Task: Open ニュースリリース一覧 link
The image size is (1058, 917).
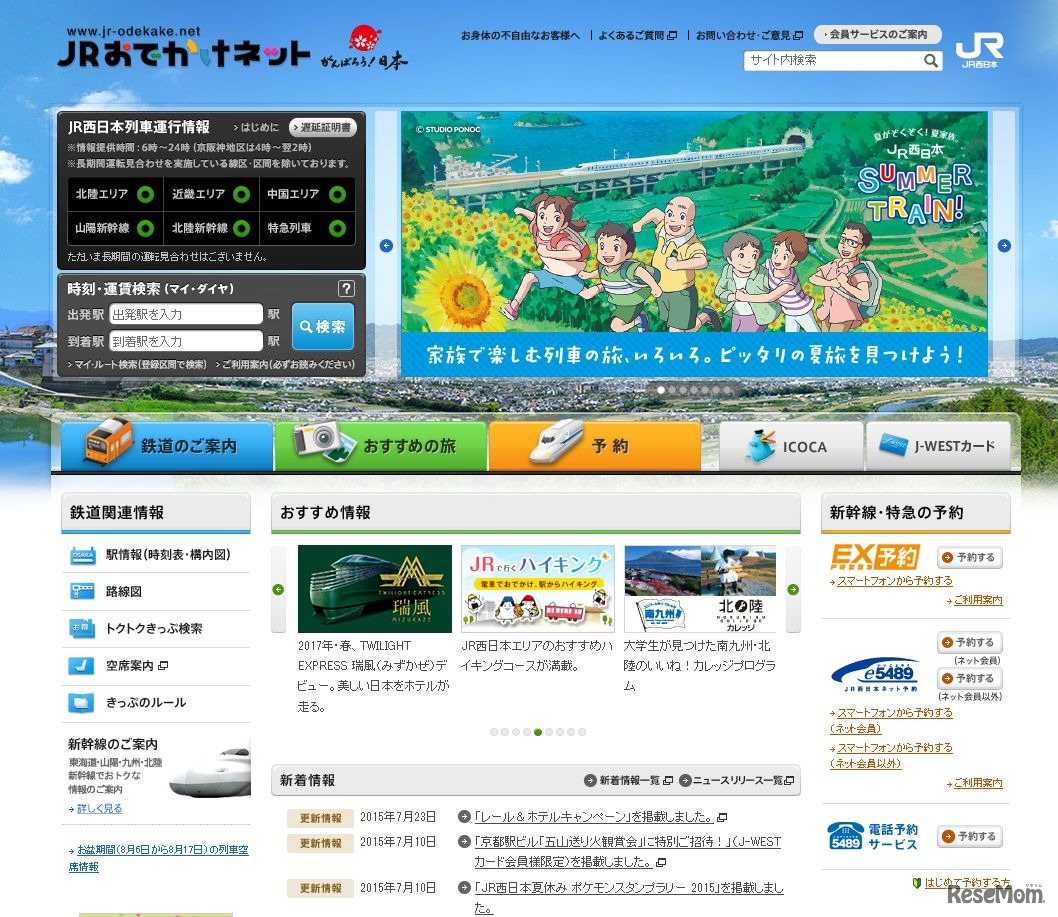Action: point(737,781)
